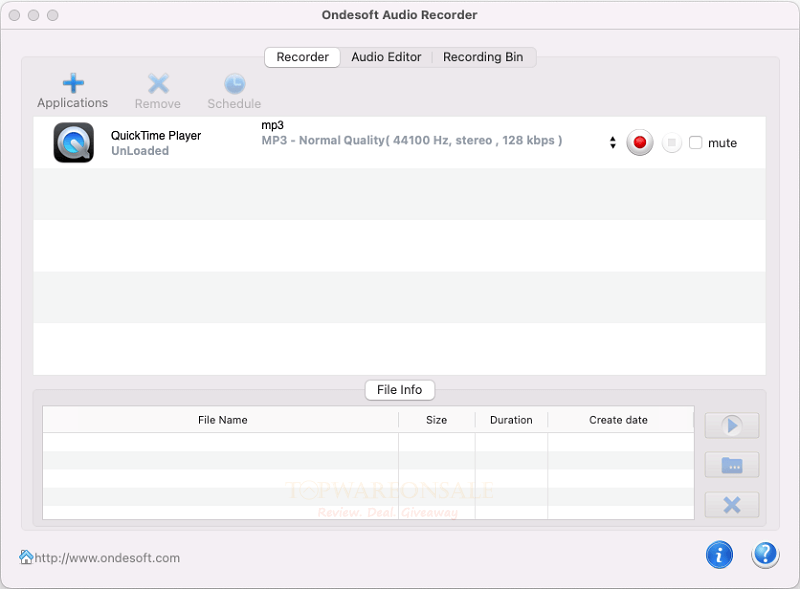Open the MP3 format dropdown arrows
Screen dimensions: 800x589
pos(613,142)
